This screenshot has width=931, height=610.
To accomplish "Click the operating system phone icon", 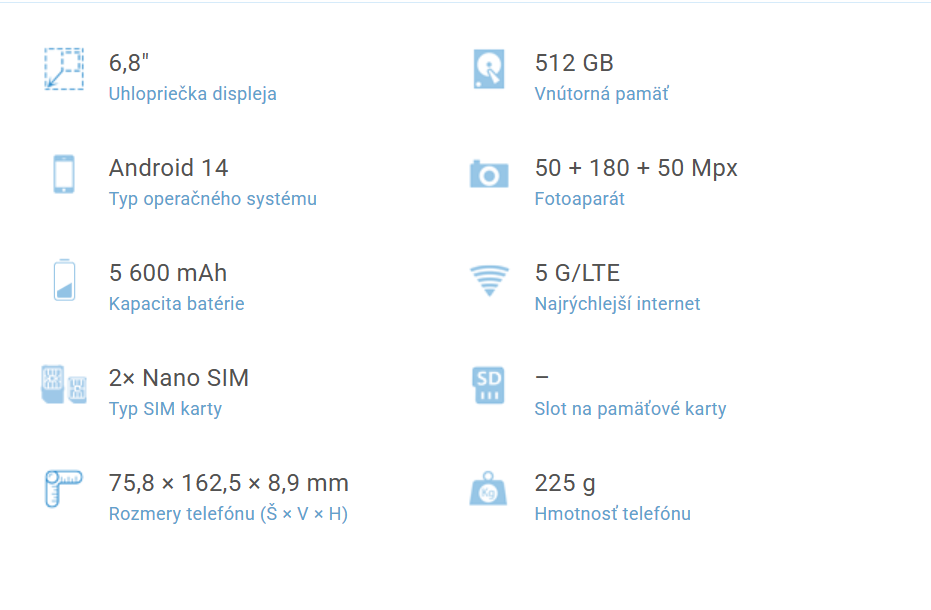I will 64,174.
